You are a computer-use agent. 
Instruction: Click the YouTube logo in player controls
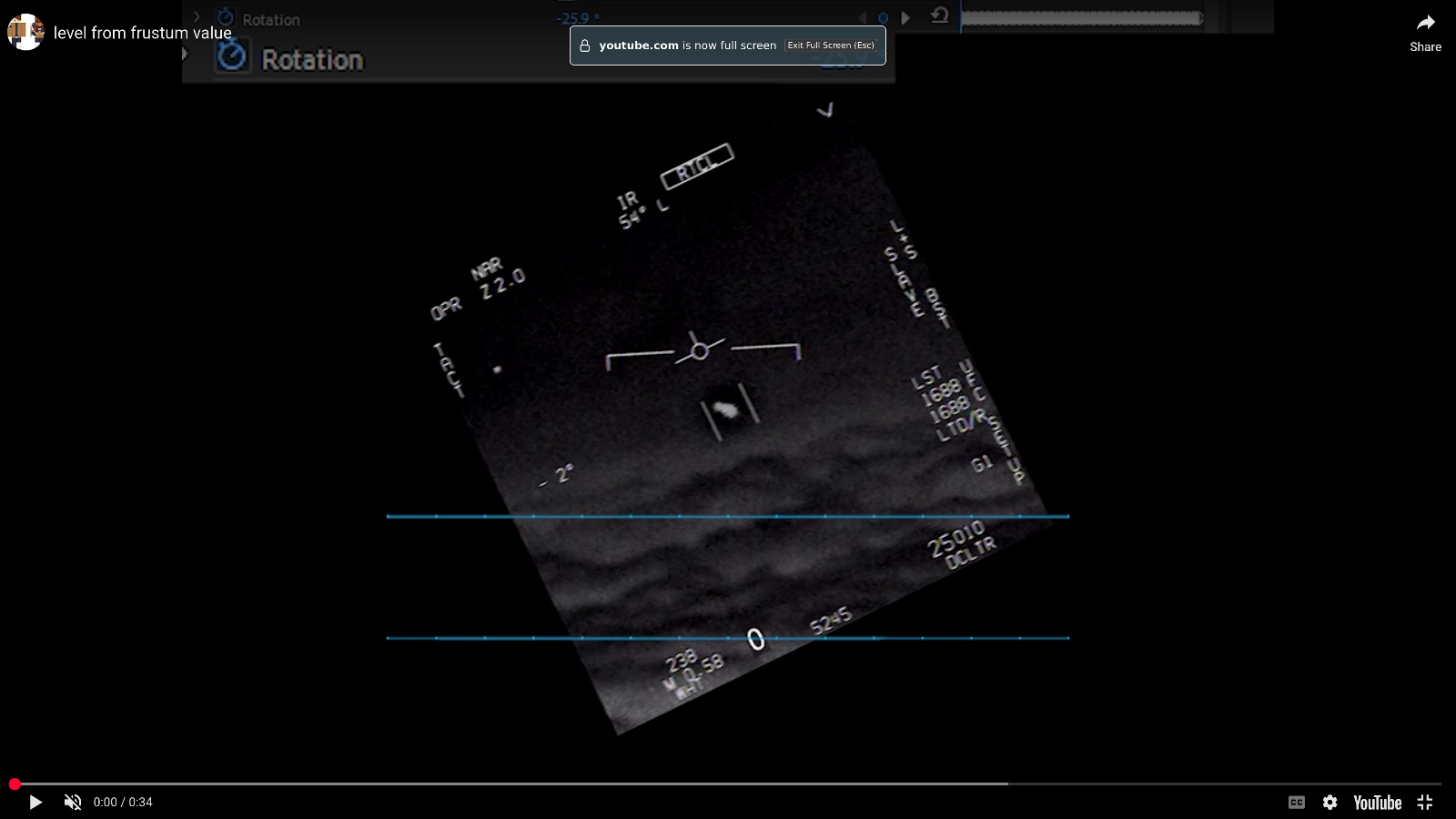tap(1377, 803)
